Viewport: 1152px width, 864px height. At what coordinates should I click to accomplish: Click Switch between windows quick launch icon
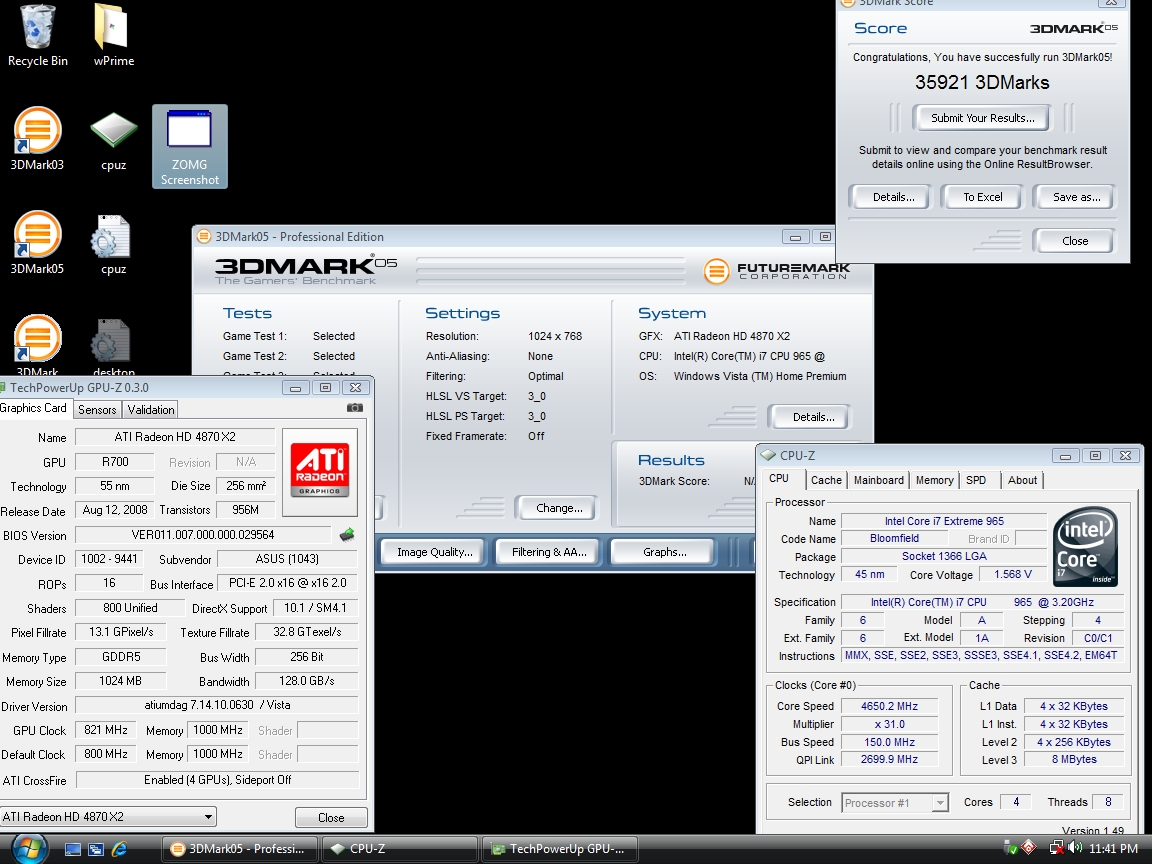click(96, 849)
